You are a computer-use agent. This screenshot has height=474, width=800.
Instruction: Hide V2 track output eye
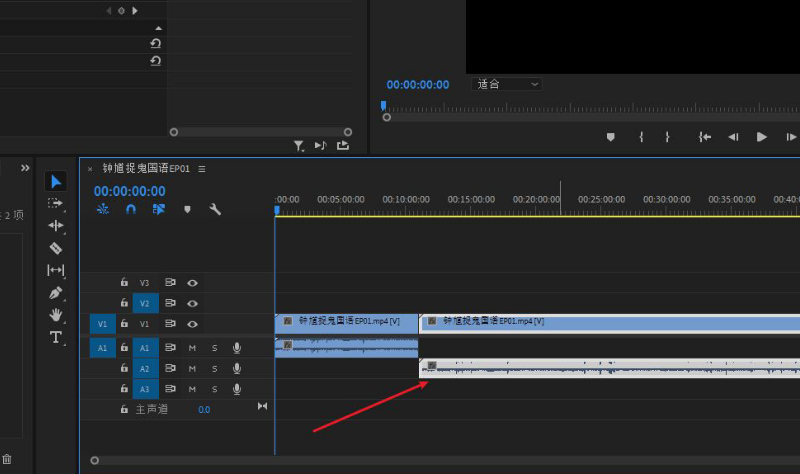click(x=192, y=304)
